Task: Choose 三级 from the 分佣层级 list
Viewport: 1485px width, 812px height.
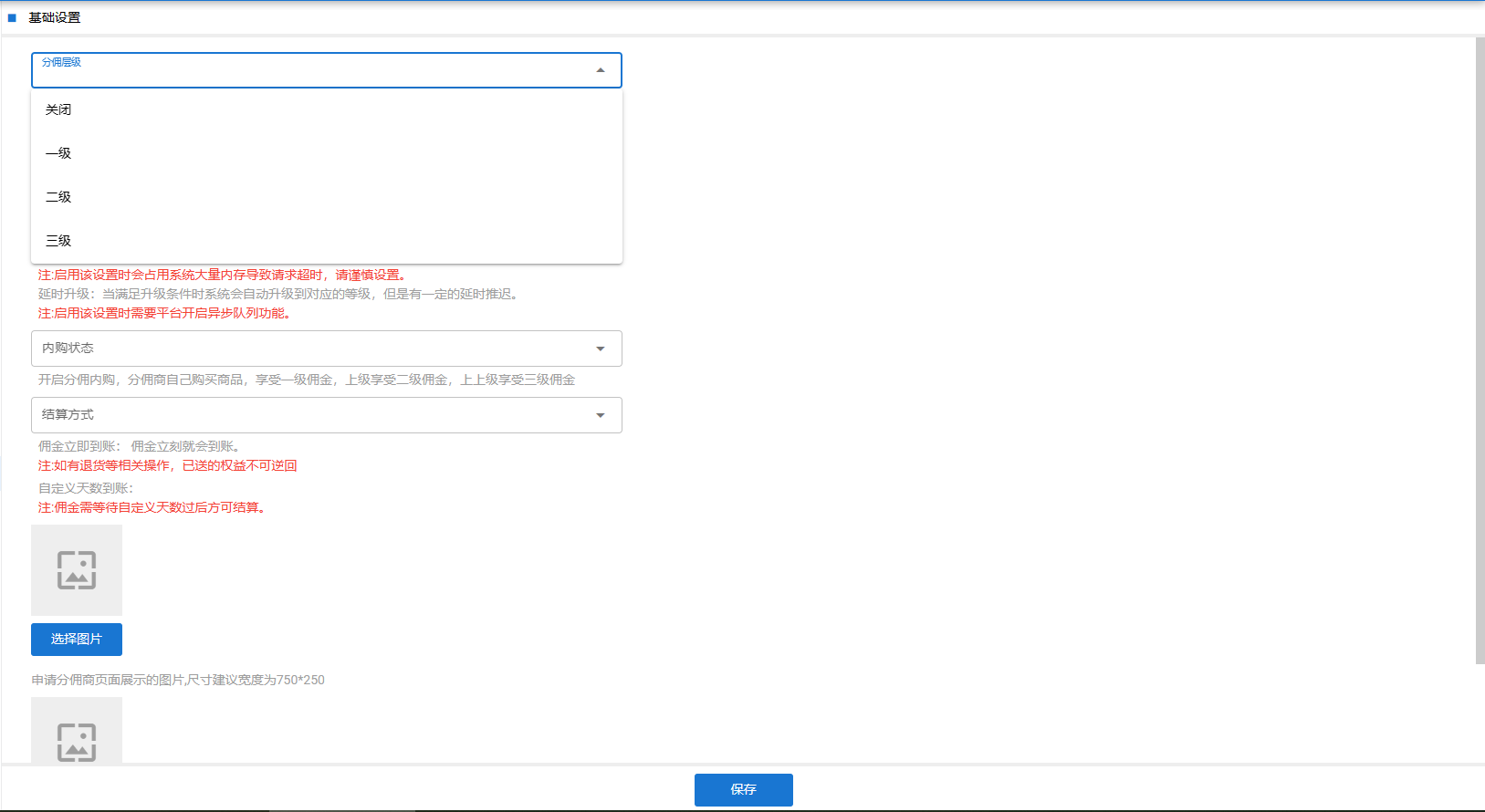Action: pyautogui.click(x=327, y=241)
